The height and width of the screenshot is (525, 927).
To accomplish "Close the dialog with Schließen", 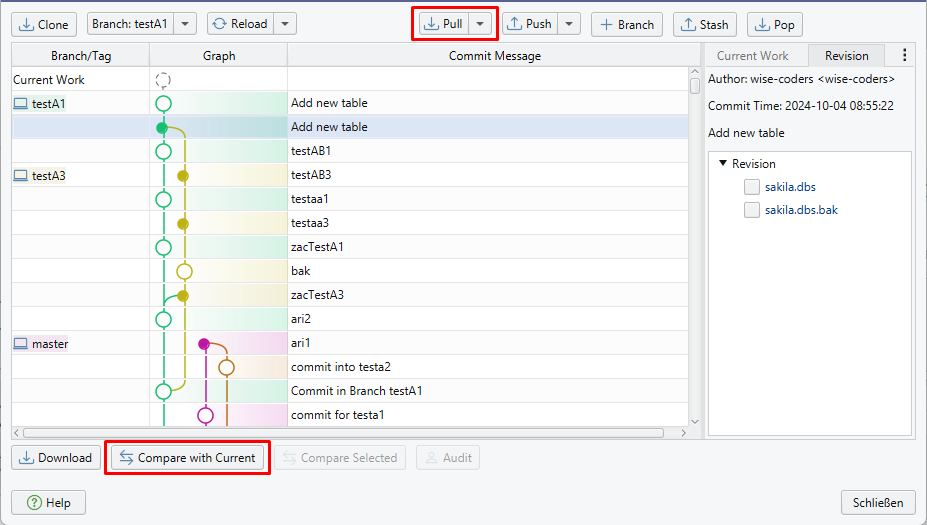I will click(x=878, y=503).
